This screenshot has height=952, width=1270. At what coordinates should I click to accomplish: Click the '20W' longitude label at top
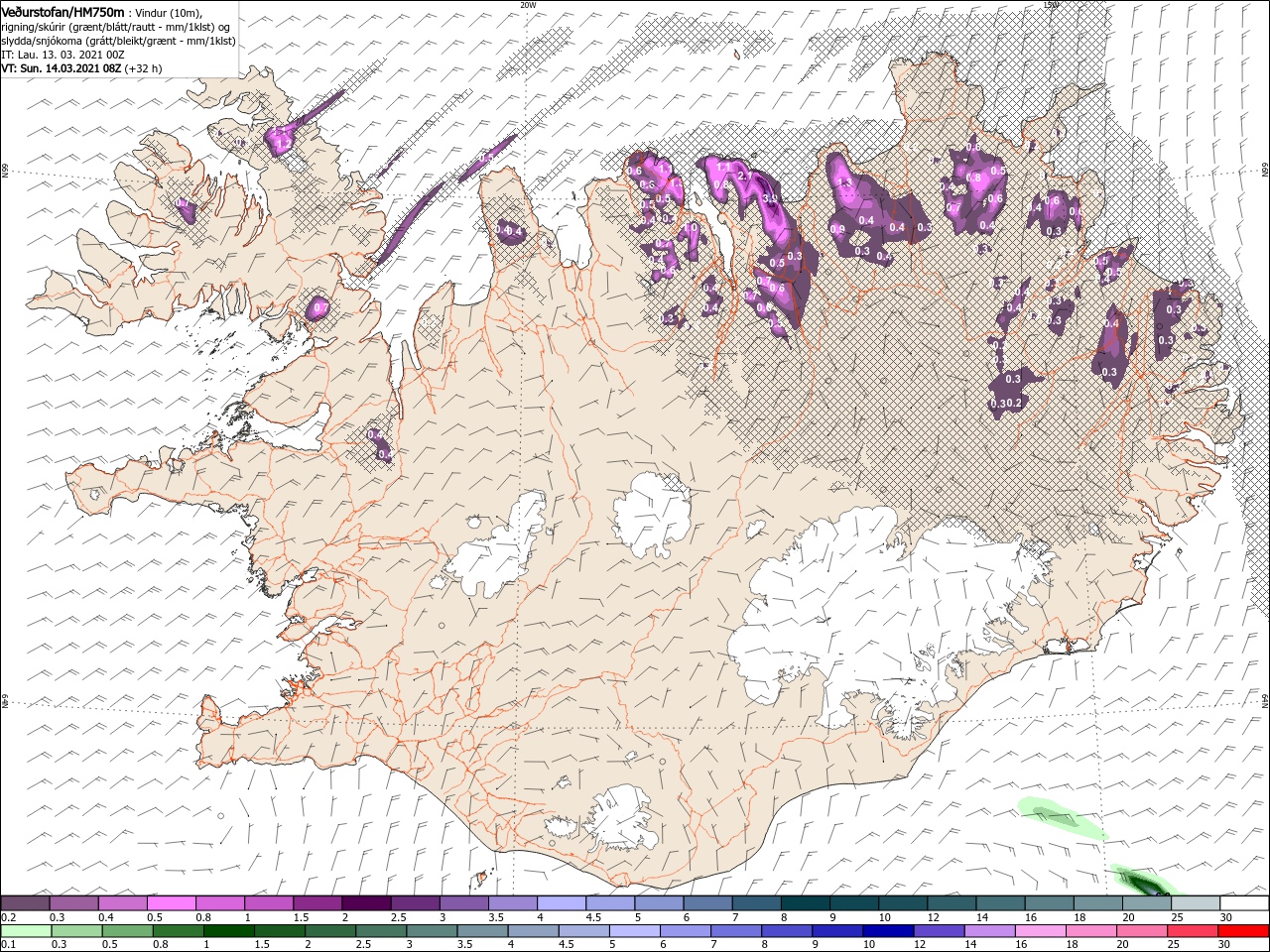(528, 5)
